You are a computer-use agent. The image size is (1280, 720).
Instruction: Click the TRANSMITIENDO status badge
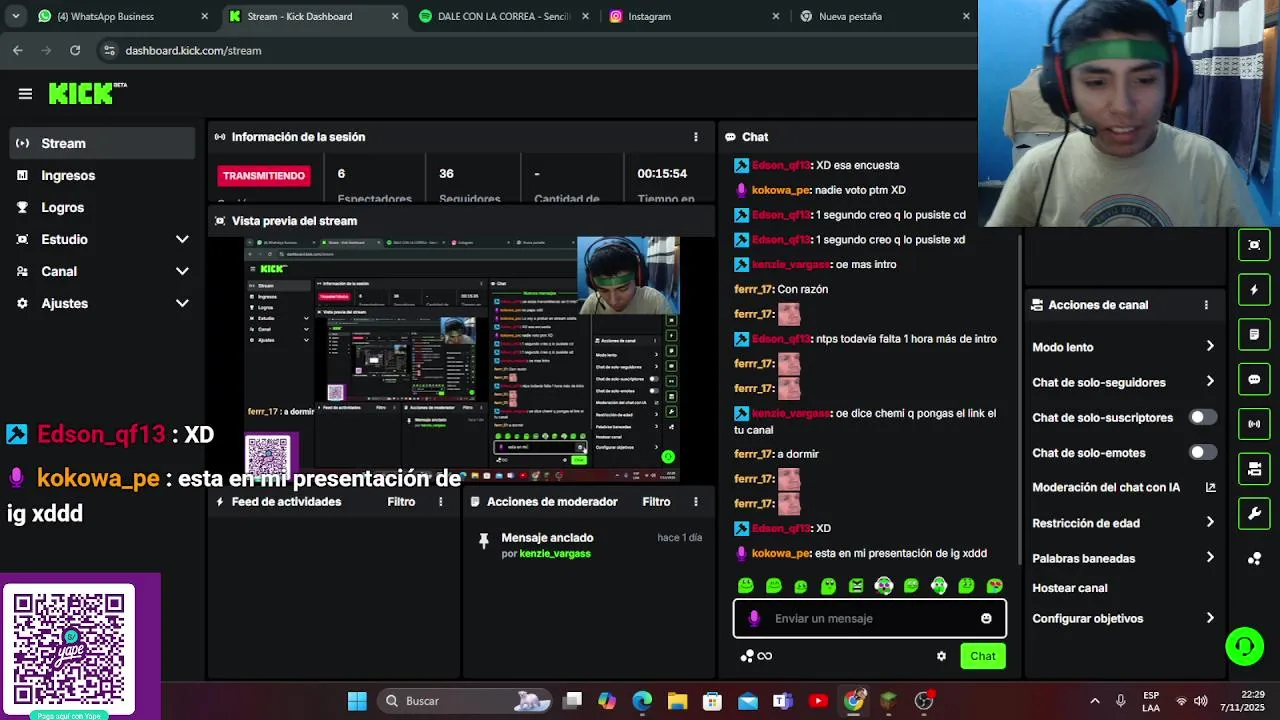coord(264,176)
